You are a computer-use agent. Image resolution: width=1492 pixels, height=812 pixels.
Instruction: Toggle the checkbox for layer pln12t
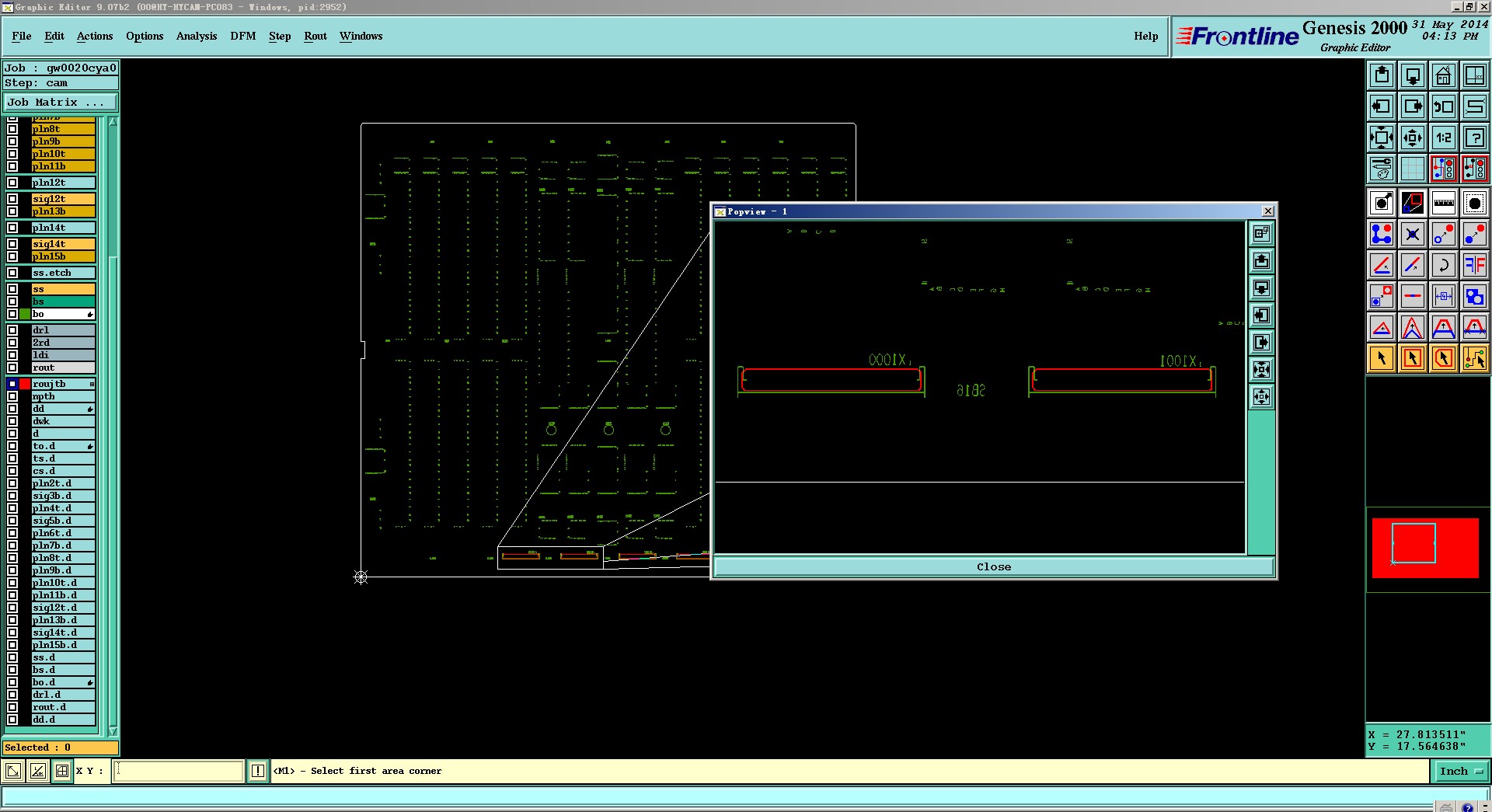(12, 183)
